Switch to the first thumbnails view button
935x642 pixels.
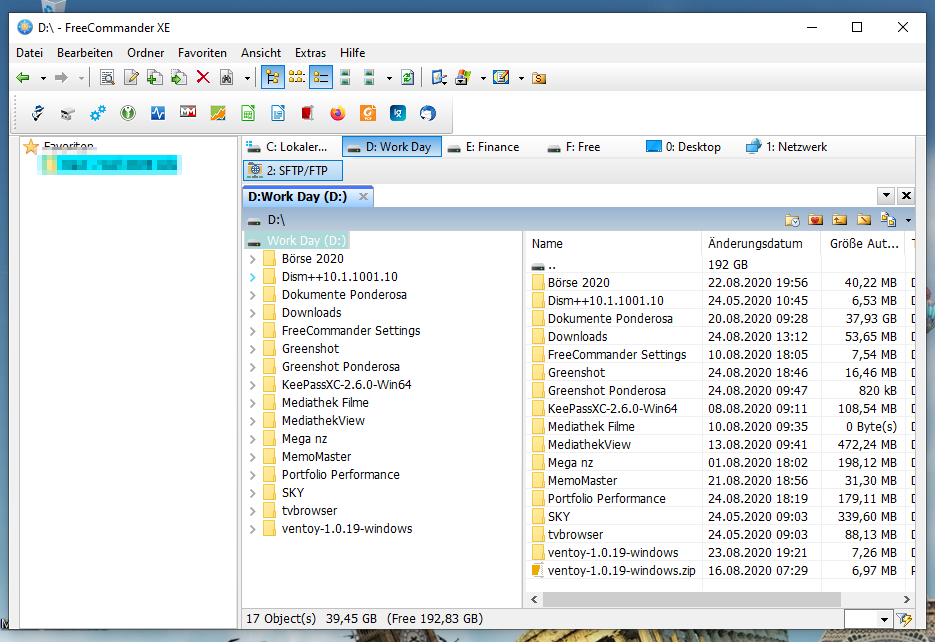click(345, 77)
